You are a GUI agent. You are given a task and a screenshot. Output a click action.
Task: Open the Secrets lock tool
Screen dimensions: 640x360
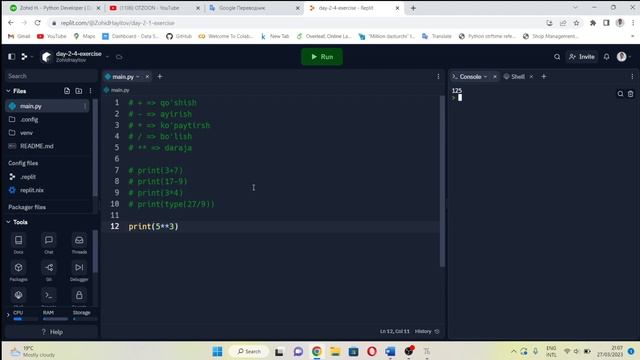[x=79, y=296]
